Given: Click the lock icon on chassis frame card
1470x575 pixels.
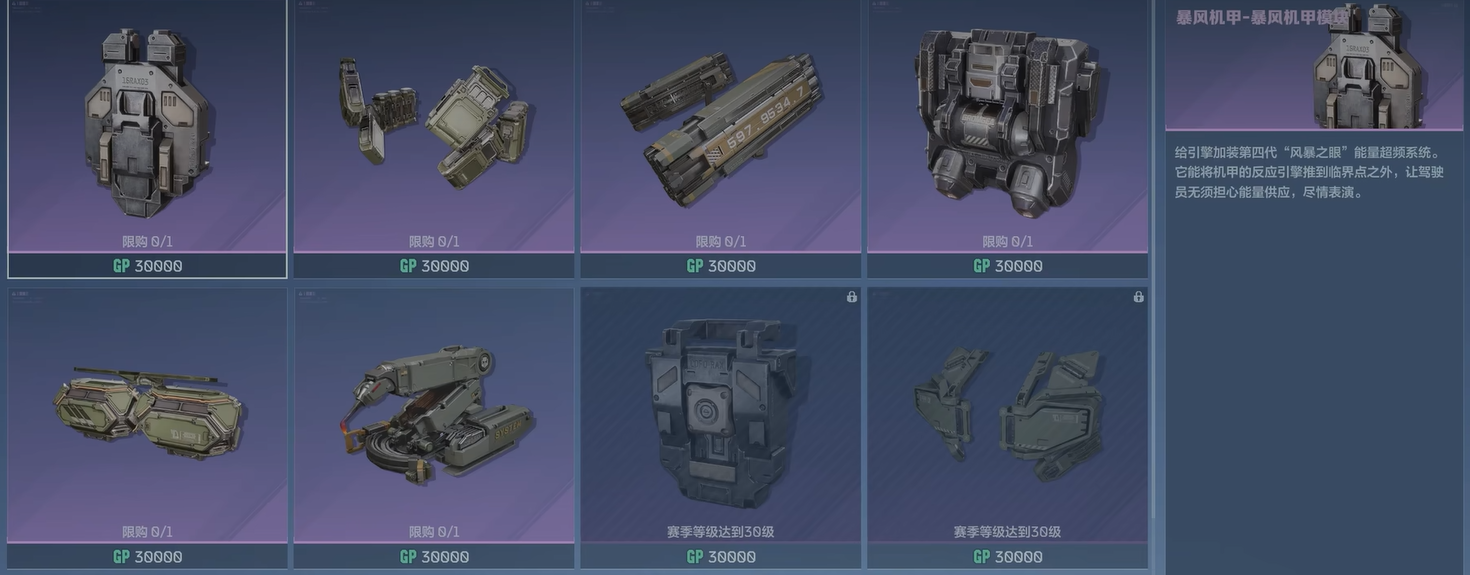Looking at the screenshot, I should (852, 297).
